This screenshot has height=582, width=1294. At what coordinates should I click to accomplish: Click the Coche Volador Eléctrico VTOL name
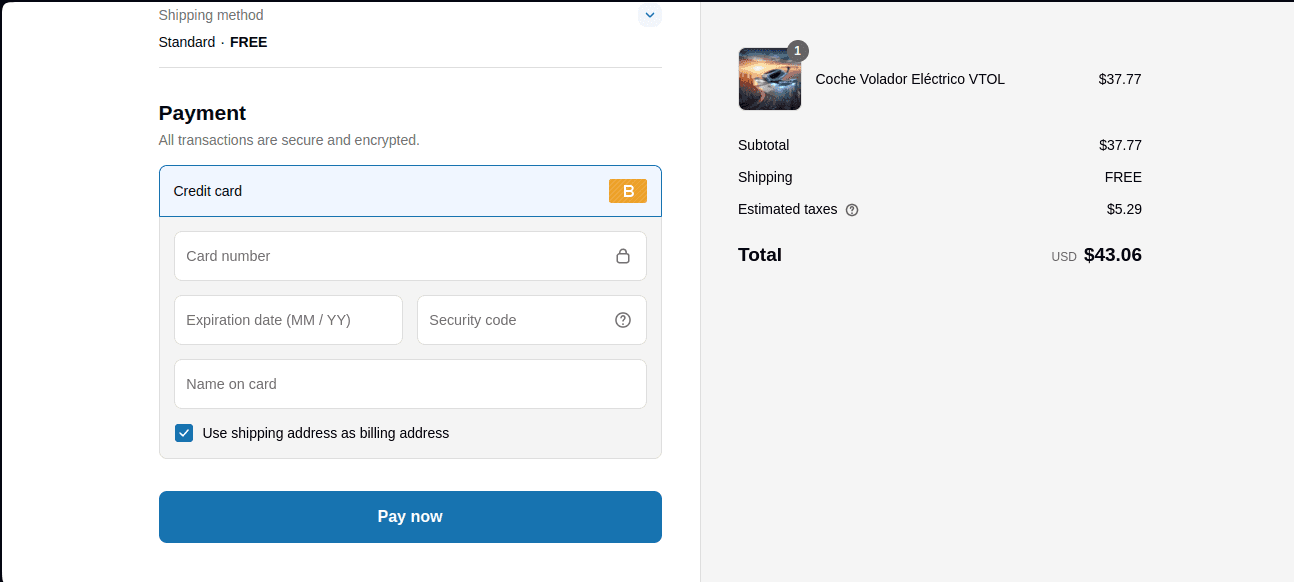tap(910, 79)
